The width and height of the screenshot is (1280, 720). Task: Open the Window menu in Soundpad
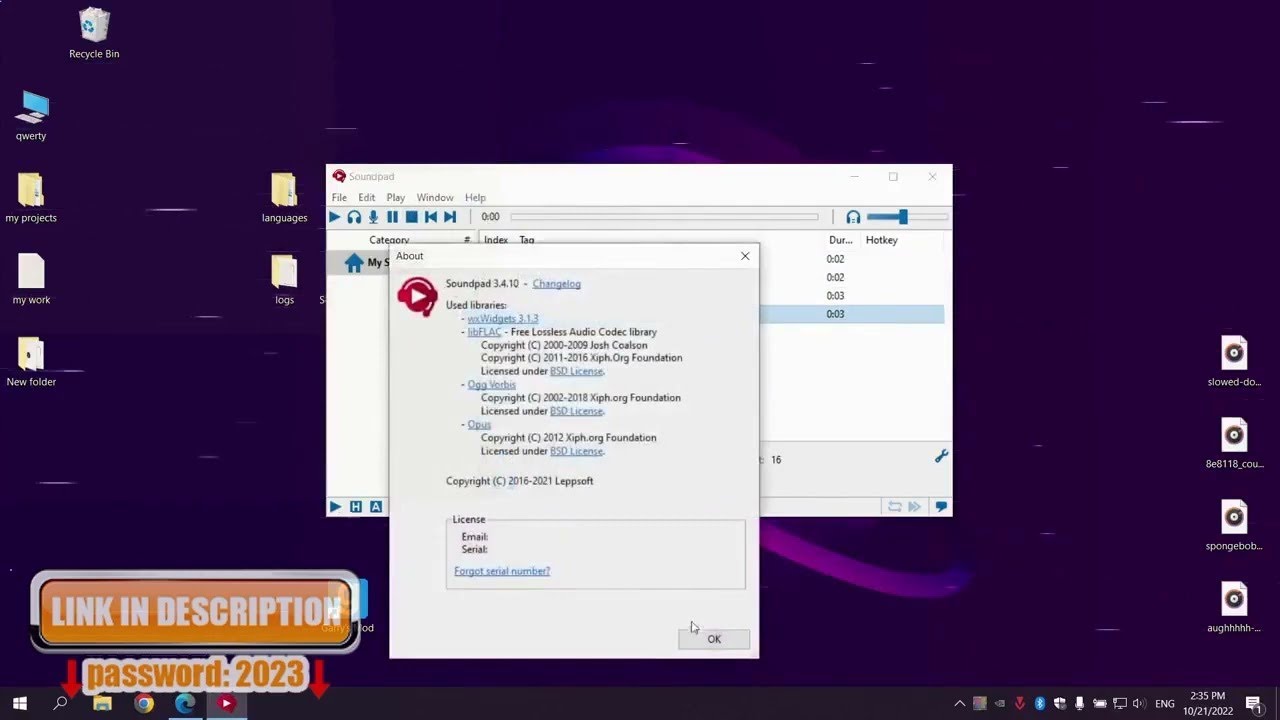click(435, 198)
